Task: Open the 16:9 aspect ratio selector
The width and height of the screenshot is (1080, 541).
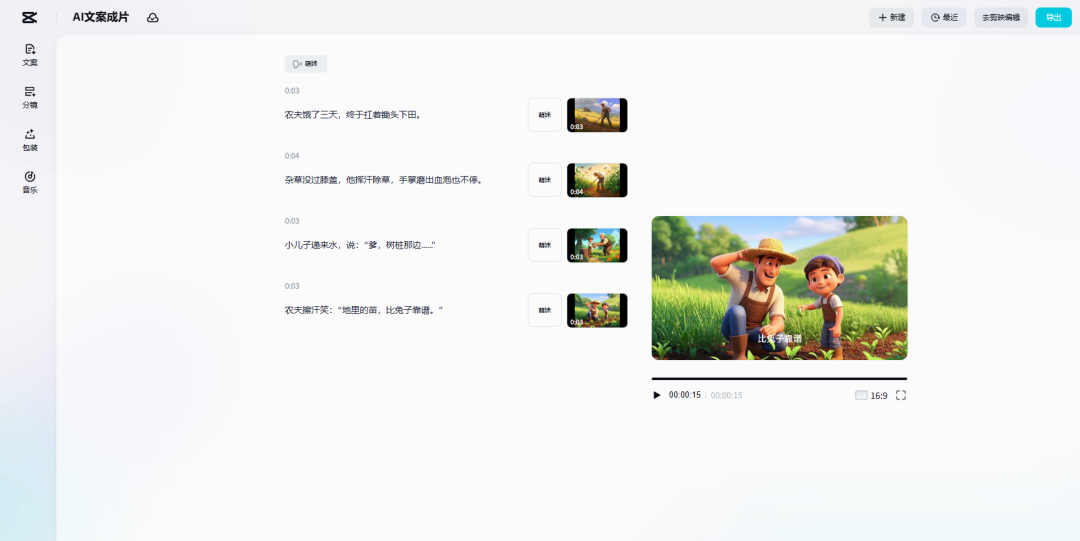Action: pyautogui.click(x=871, y=396)
